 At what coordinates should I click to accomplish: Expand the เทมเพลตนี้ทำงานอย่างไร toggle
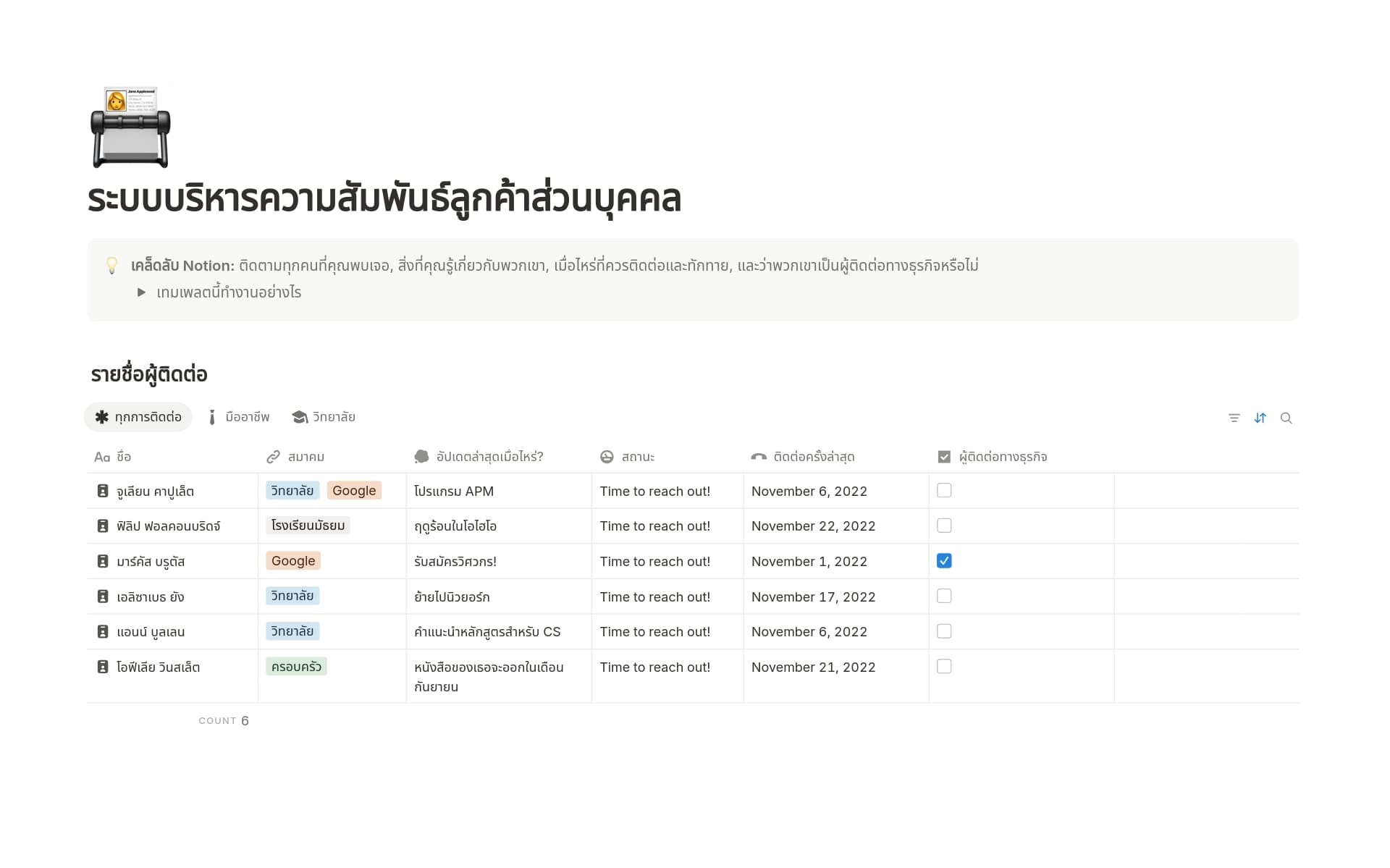click(x=142, y=292)
